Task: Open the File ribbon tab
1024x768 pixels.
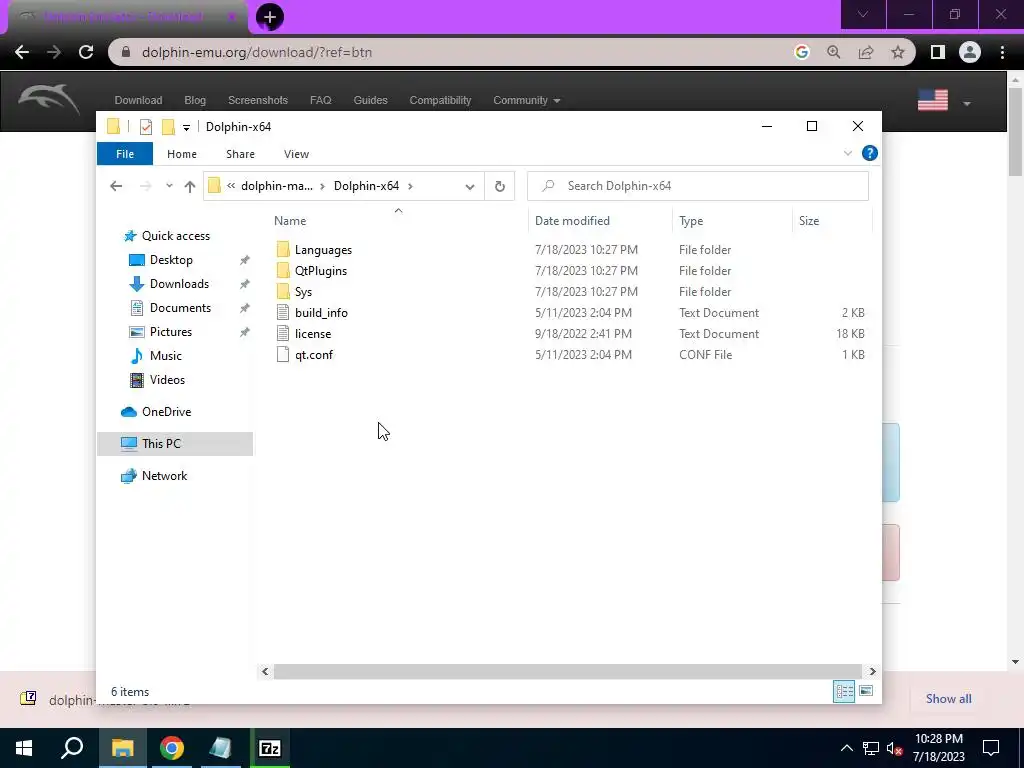Action: [125, 154]
